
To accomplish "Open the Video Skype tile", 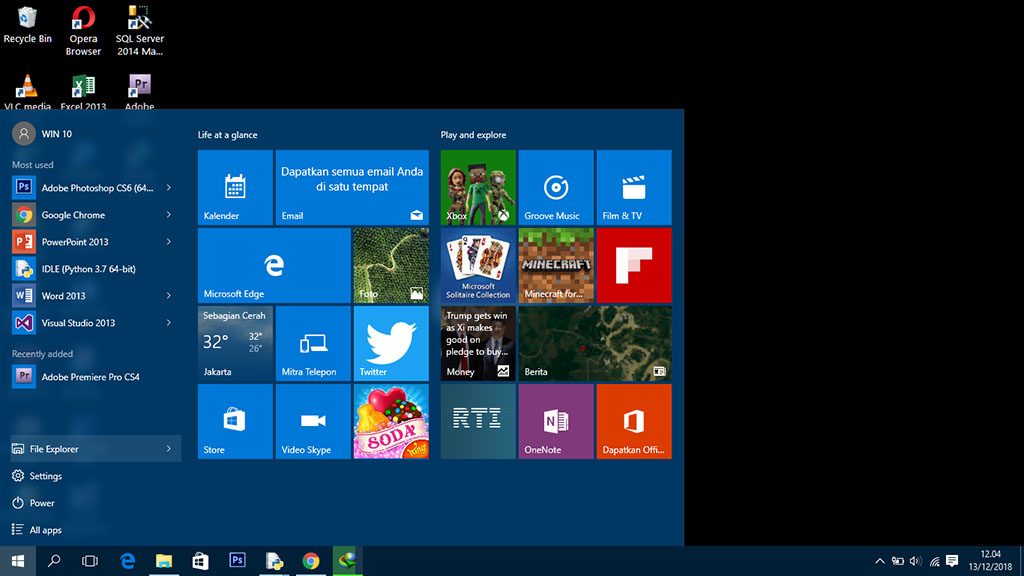I will pyautogui.click(x=313, y=421).
